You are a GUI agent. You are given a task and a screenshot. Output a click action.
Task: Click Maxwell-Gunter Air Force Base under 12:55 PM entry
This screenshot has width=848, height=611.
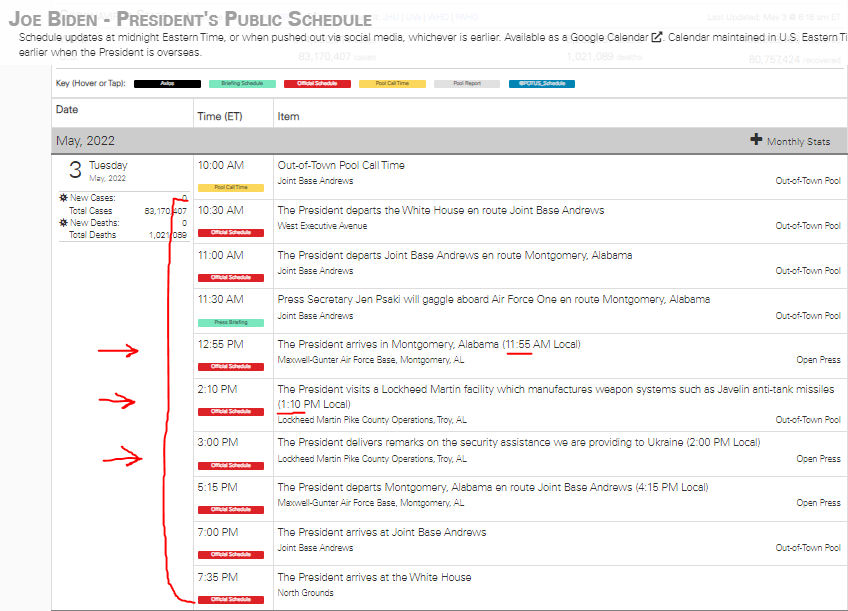[x=371, y=360]
